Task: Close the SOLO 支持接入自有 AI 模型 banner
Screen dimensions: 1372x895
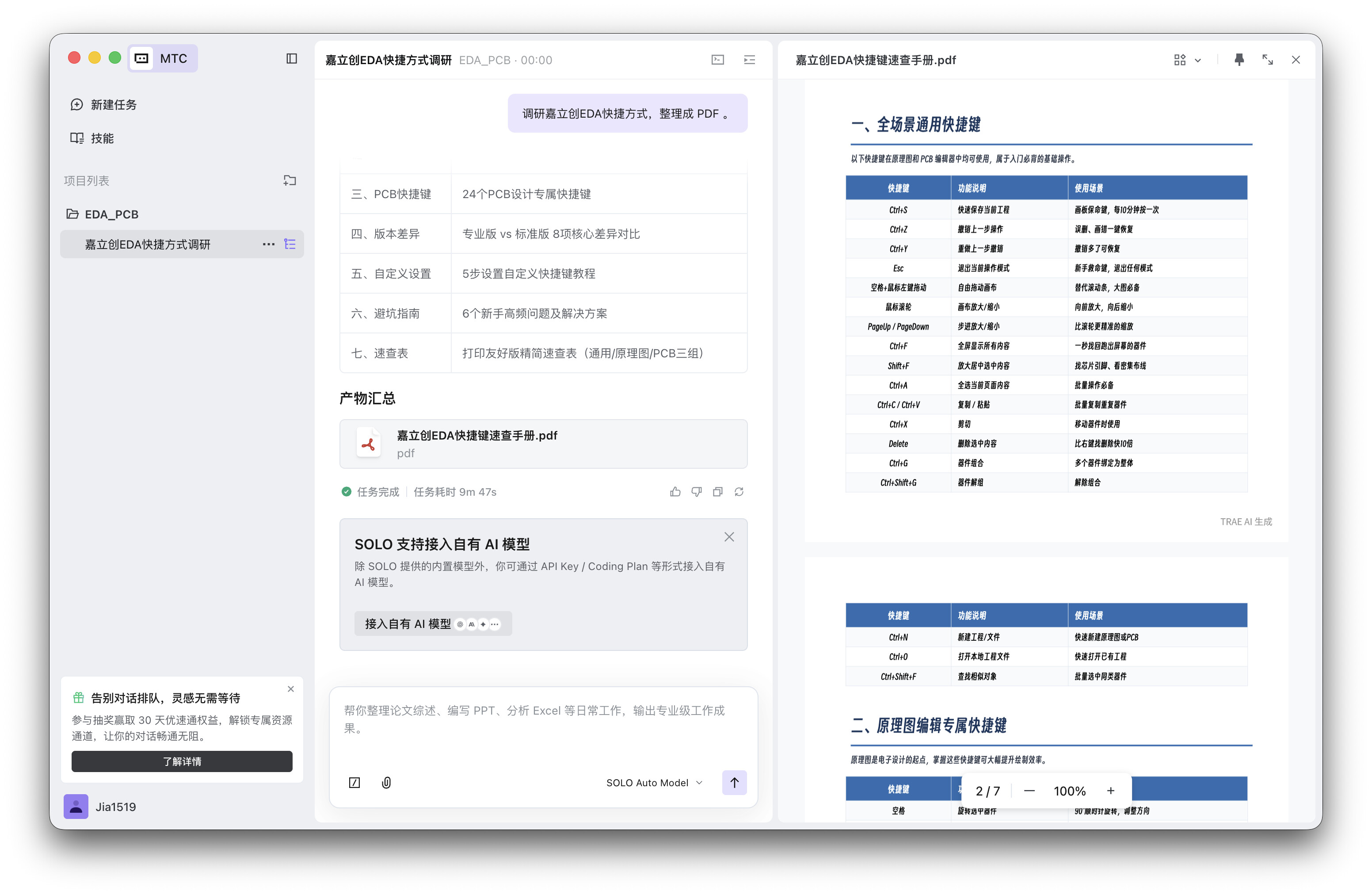Action: tap(729, 537)
